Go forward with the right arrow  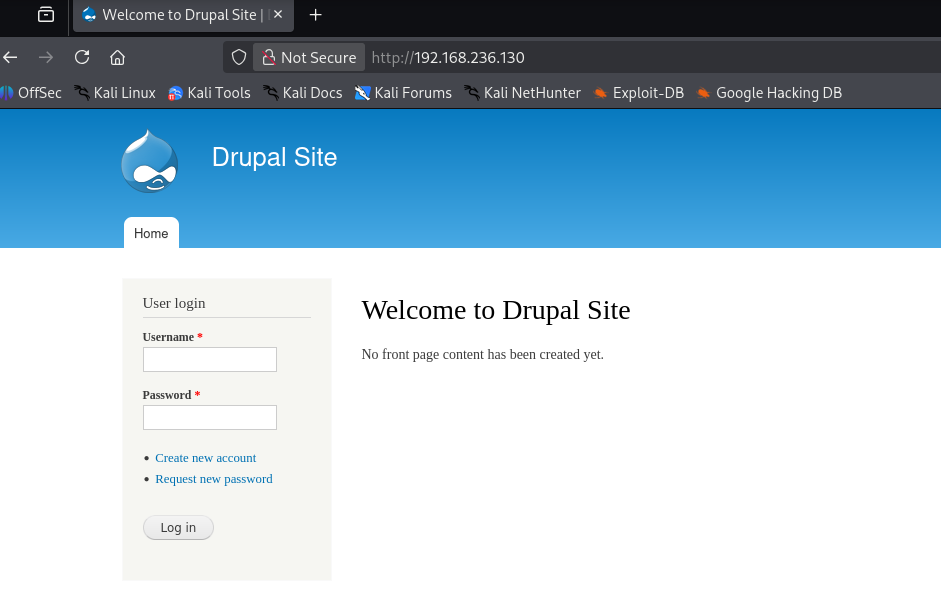(x=46, y=58)
